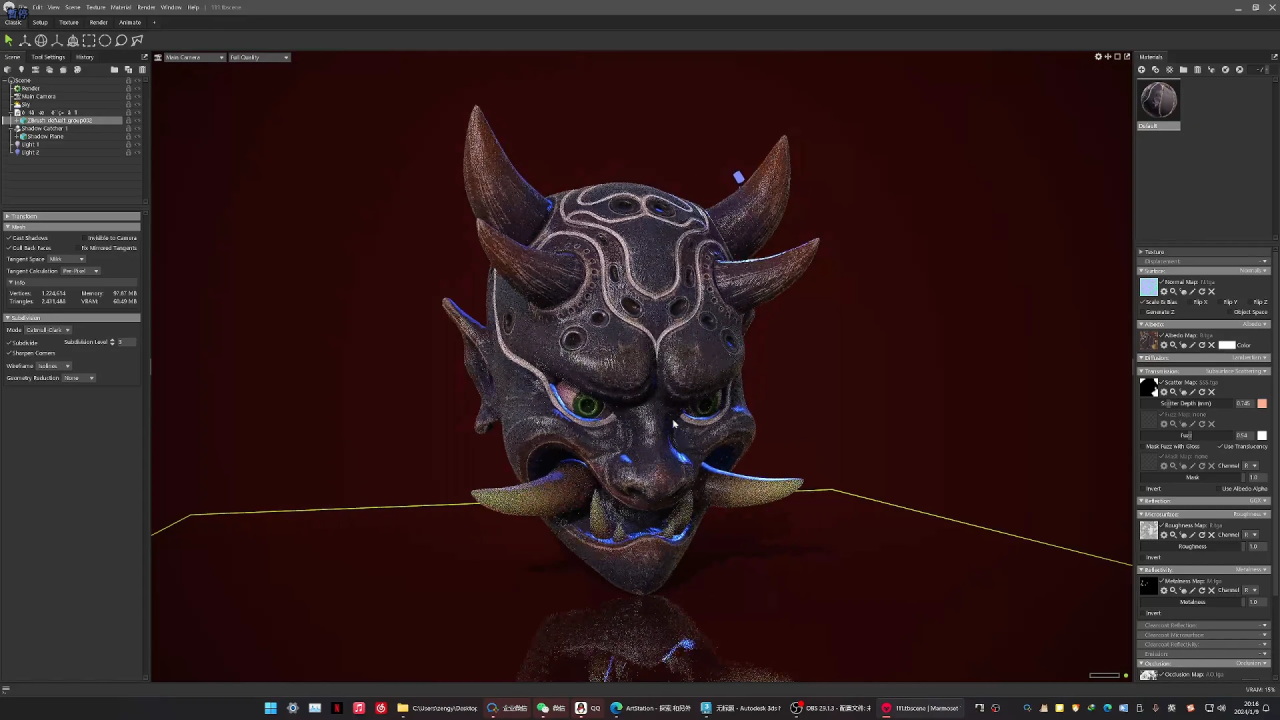Create a new folder in scene panel

pos(114,70)
